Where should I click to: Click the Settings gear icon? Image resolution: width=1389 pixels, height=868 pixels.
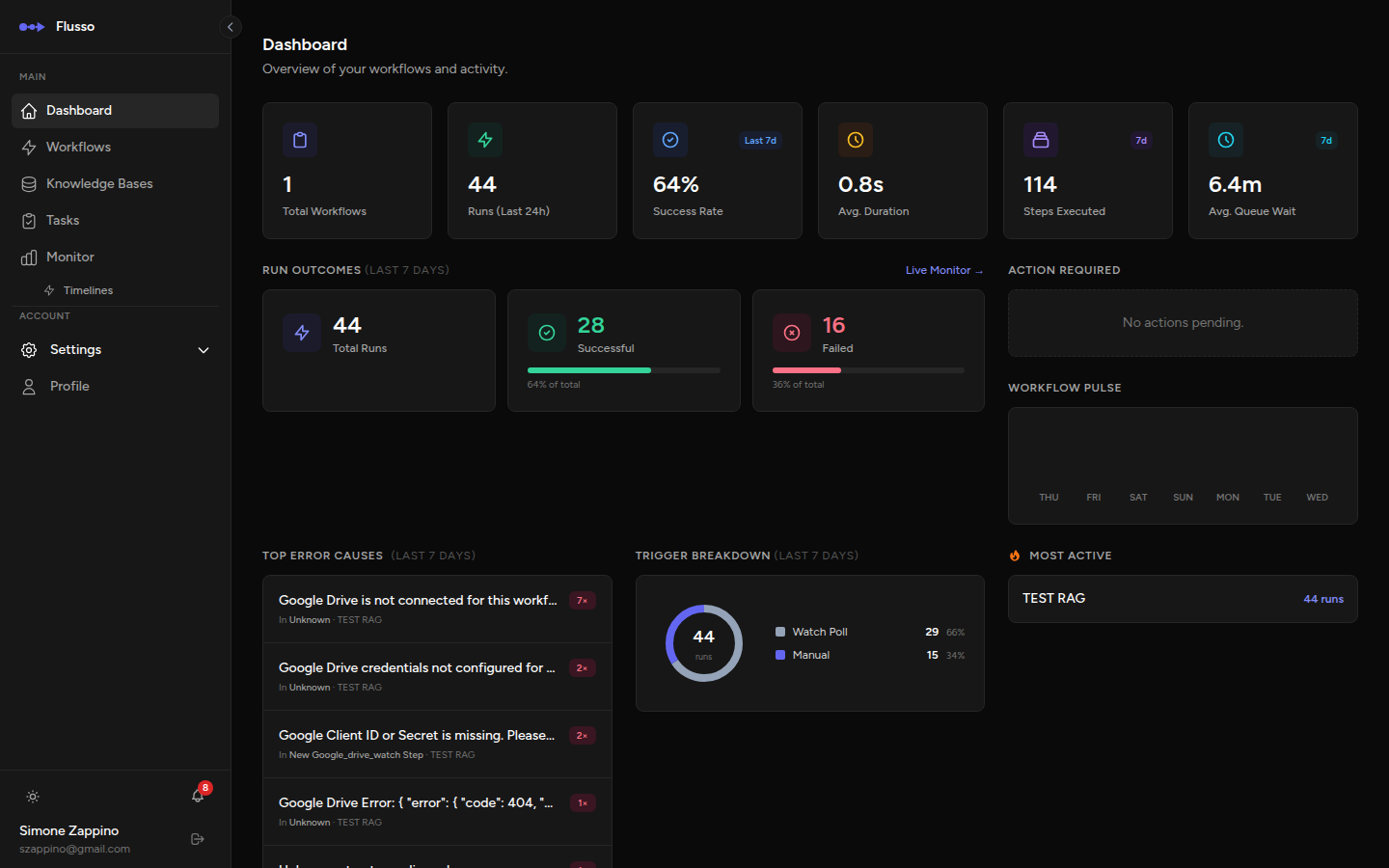pos(29,350)
